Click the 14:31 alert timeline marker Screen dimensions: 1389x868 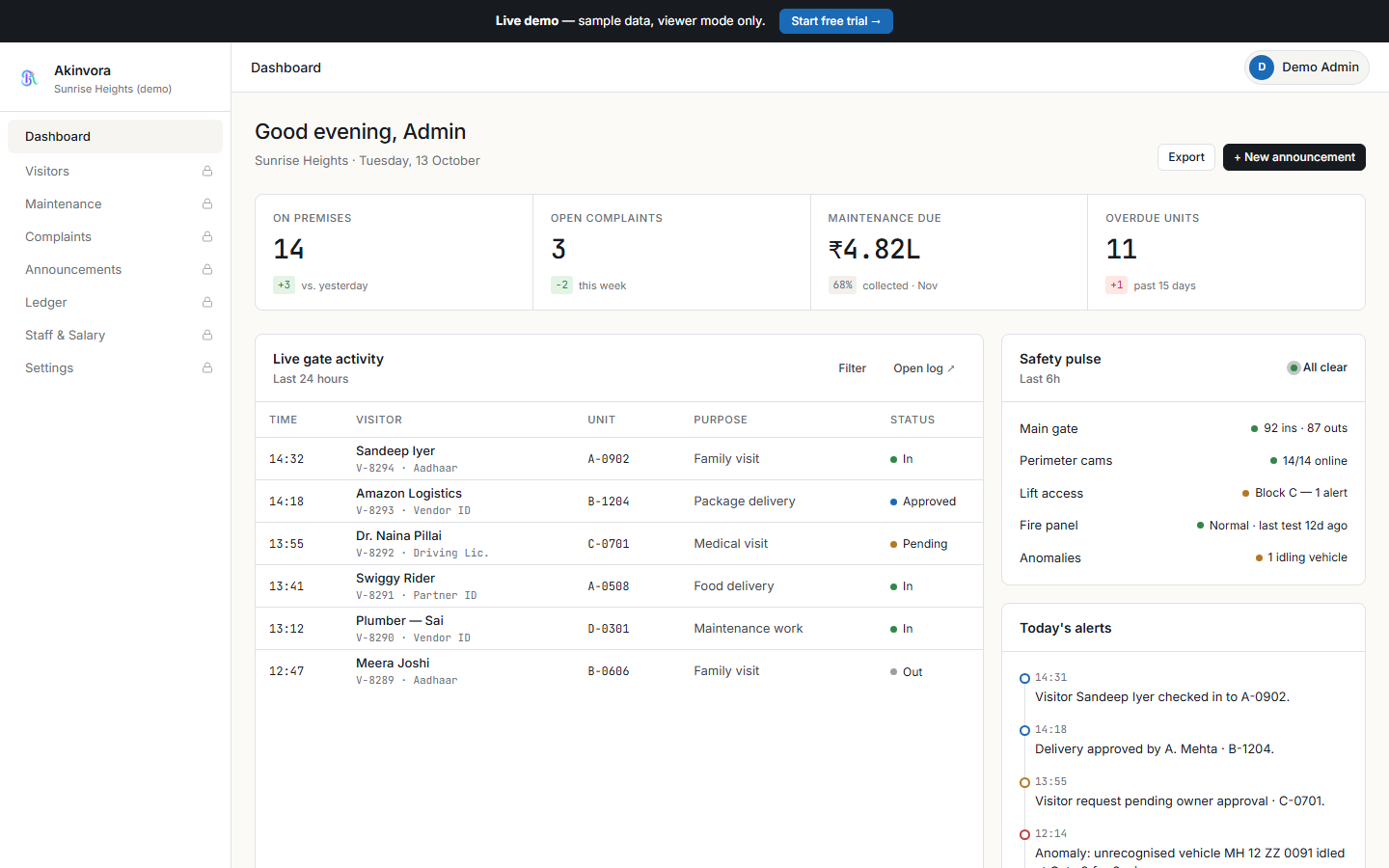click(x=1024, y=678)
